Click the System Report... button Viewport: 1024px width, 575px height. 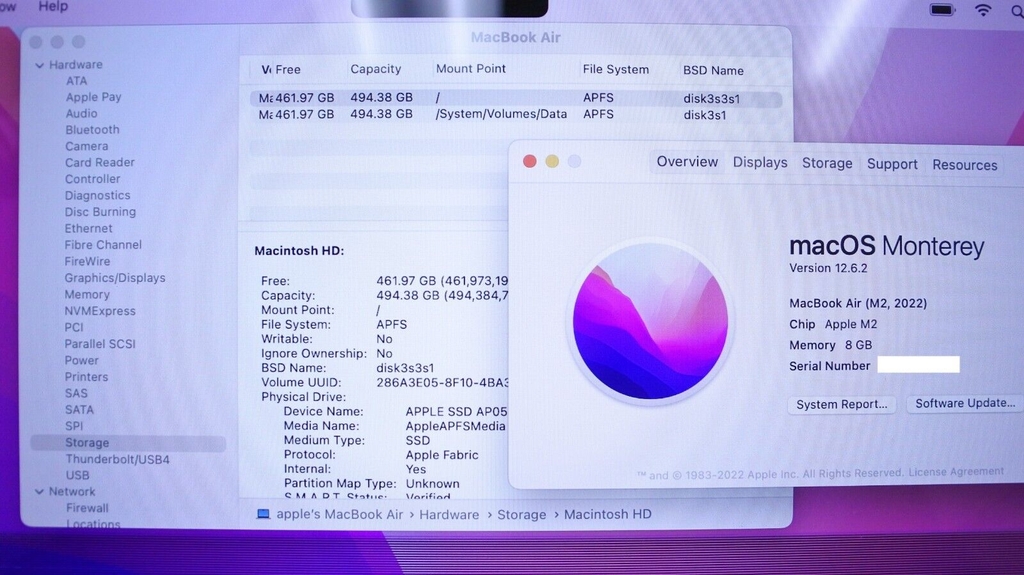[842, 404]
